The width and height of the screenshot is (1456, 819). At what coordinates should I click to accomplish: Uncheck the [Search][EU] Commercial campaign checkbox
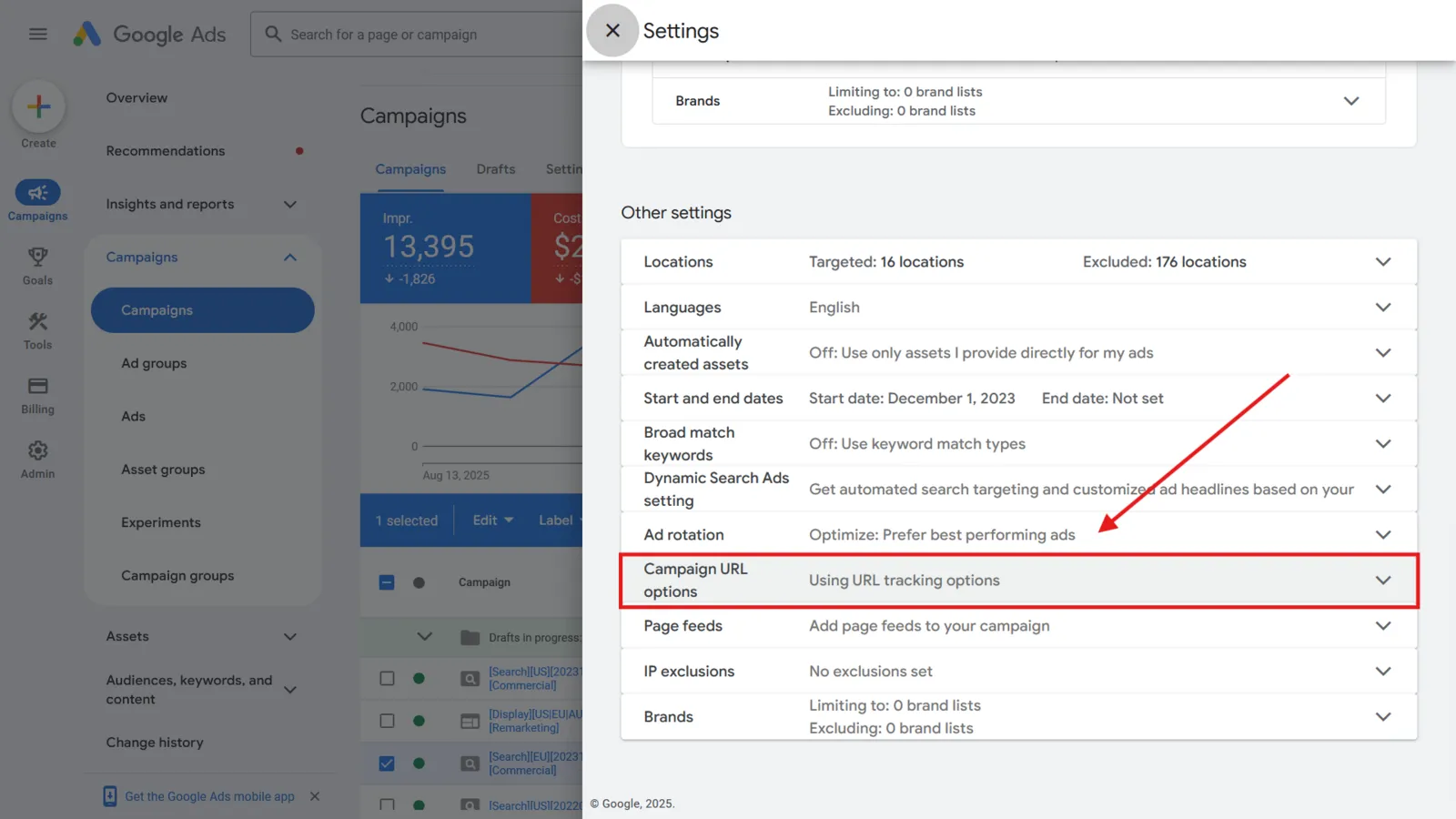387,763
